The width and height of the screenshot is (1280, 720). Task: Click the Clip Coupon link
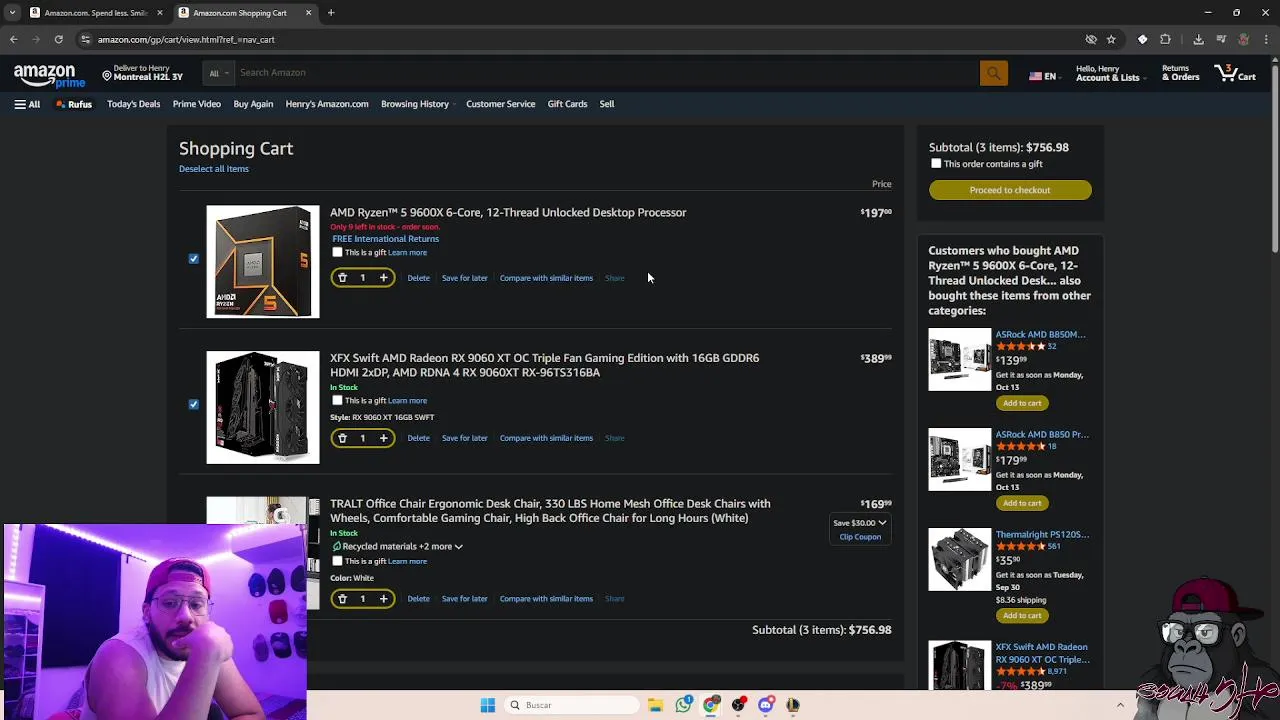pos(860,537)
